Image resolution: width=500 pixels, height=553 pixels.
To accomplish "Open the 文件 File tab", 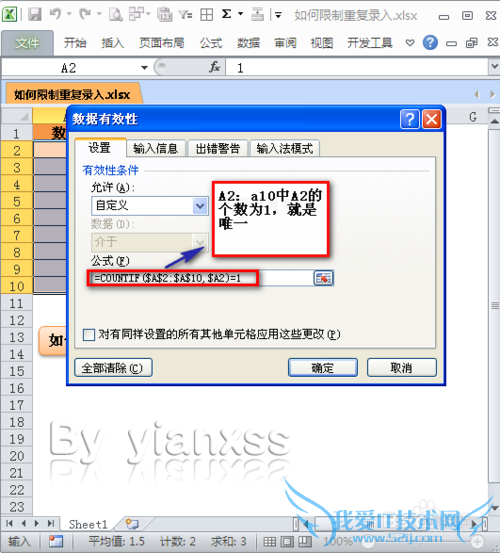I will click(x=27, y=43).
